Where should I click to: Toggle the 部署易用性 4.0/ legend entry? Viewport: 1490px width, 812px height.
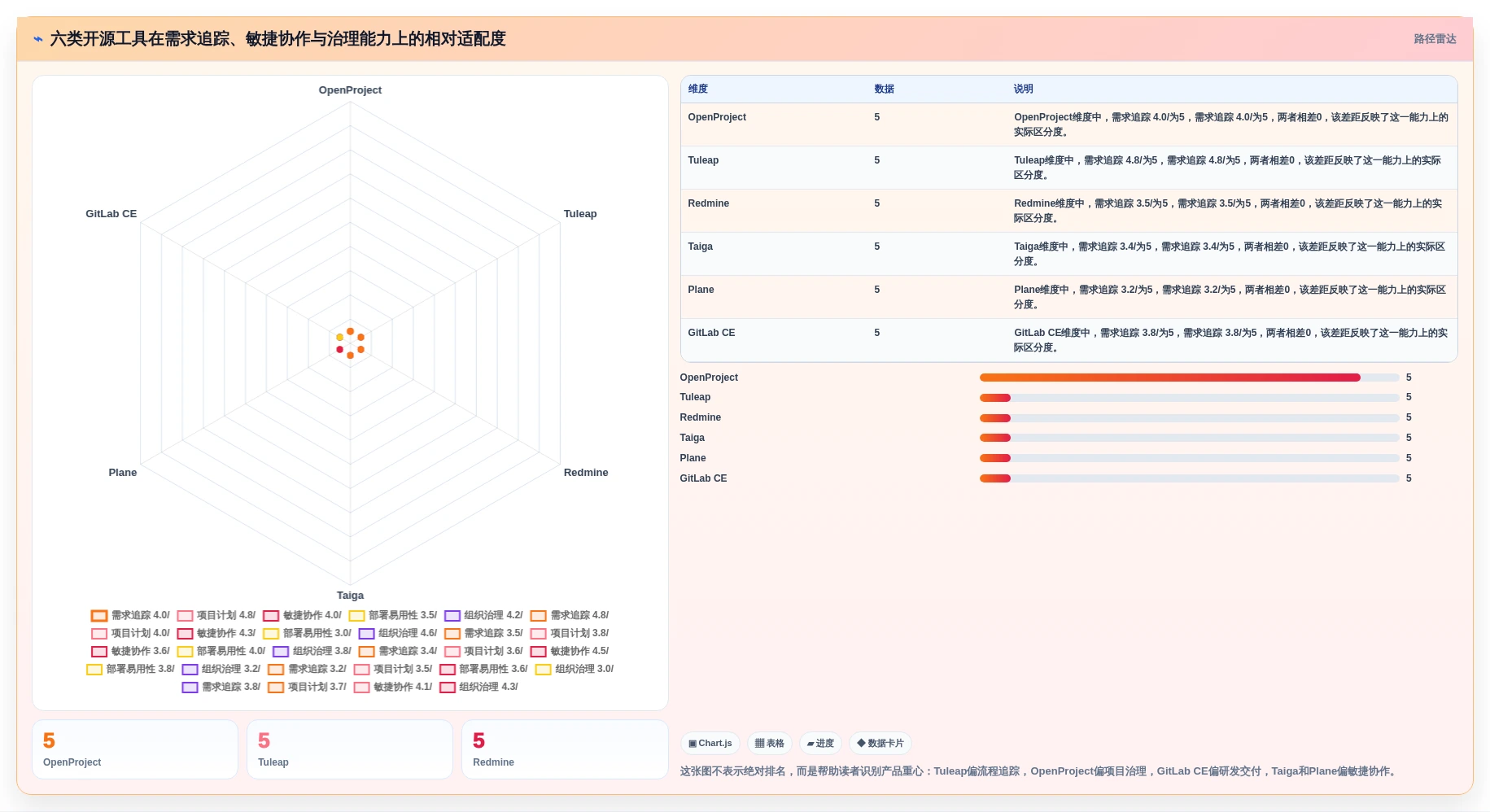221,652
